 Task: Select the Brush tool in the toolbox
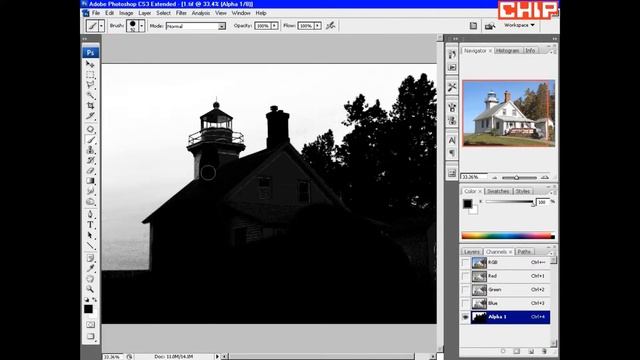pos(90,140)
